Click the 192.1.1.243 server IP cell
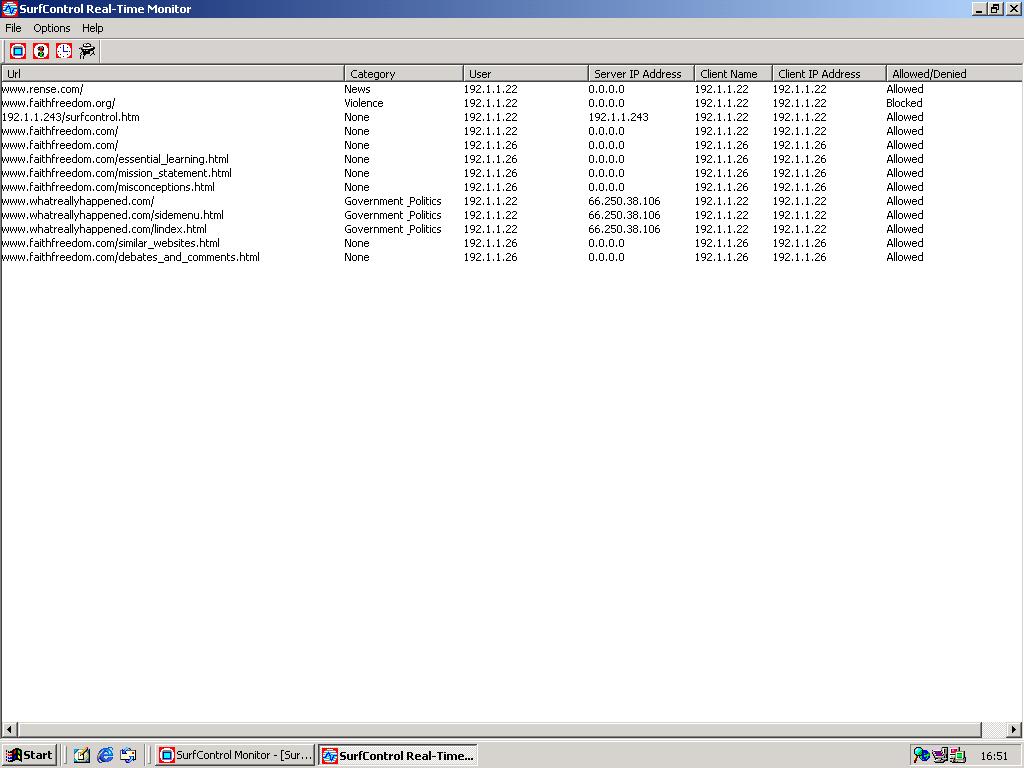Viewport: 1024px width, 768px height. (x=618, y=118)
